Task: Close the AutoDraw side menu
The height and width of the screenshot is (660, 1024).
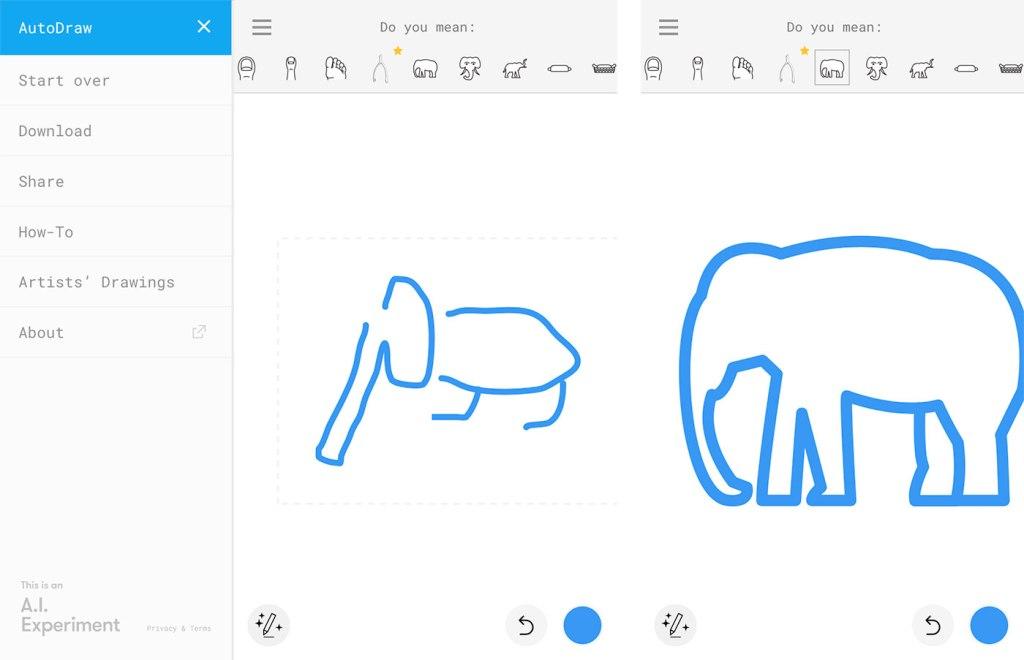Action: pos(204,27)
